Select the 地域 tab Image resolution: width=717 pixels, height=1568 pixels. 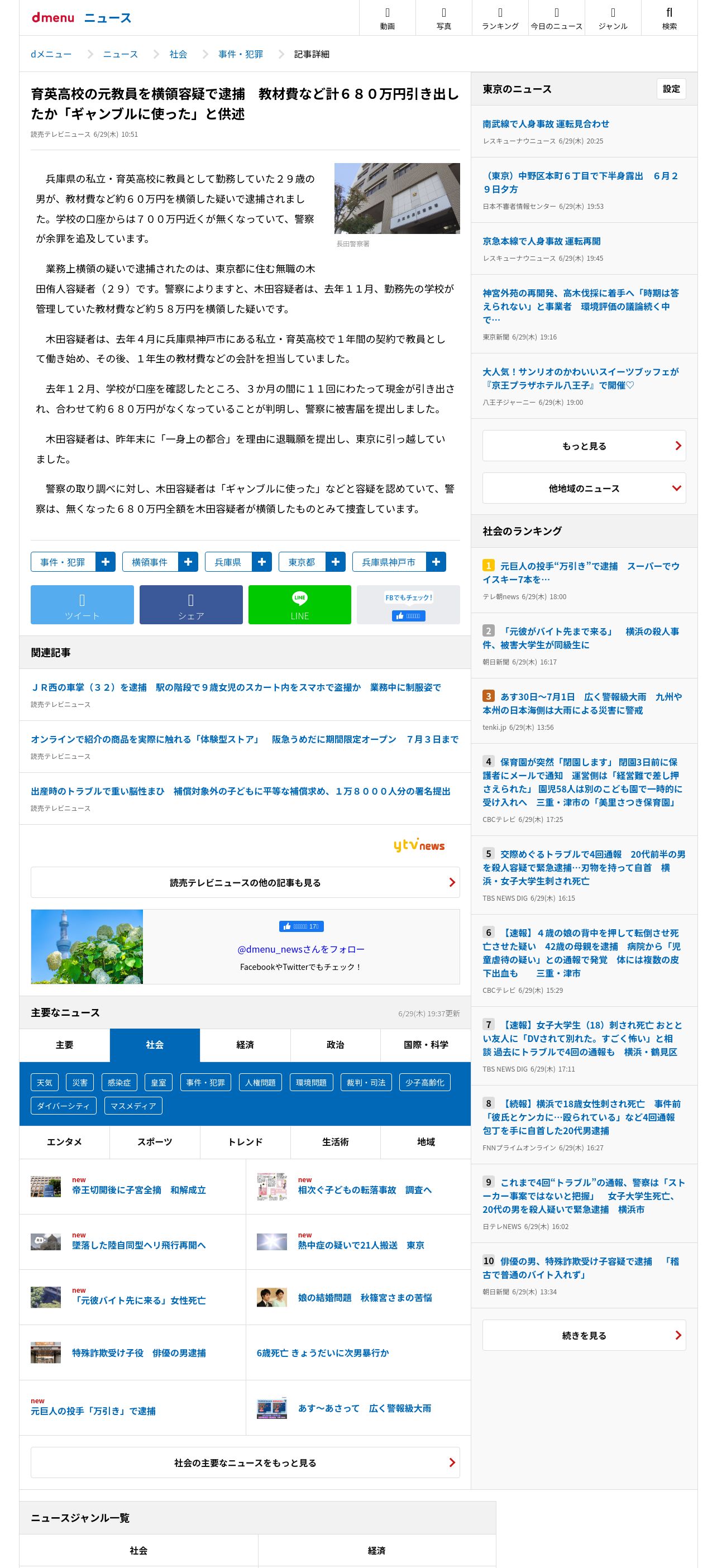426,1142
